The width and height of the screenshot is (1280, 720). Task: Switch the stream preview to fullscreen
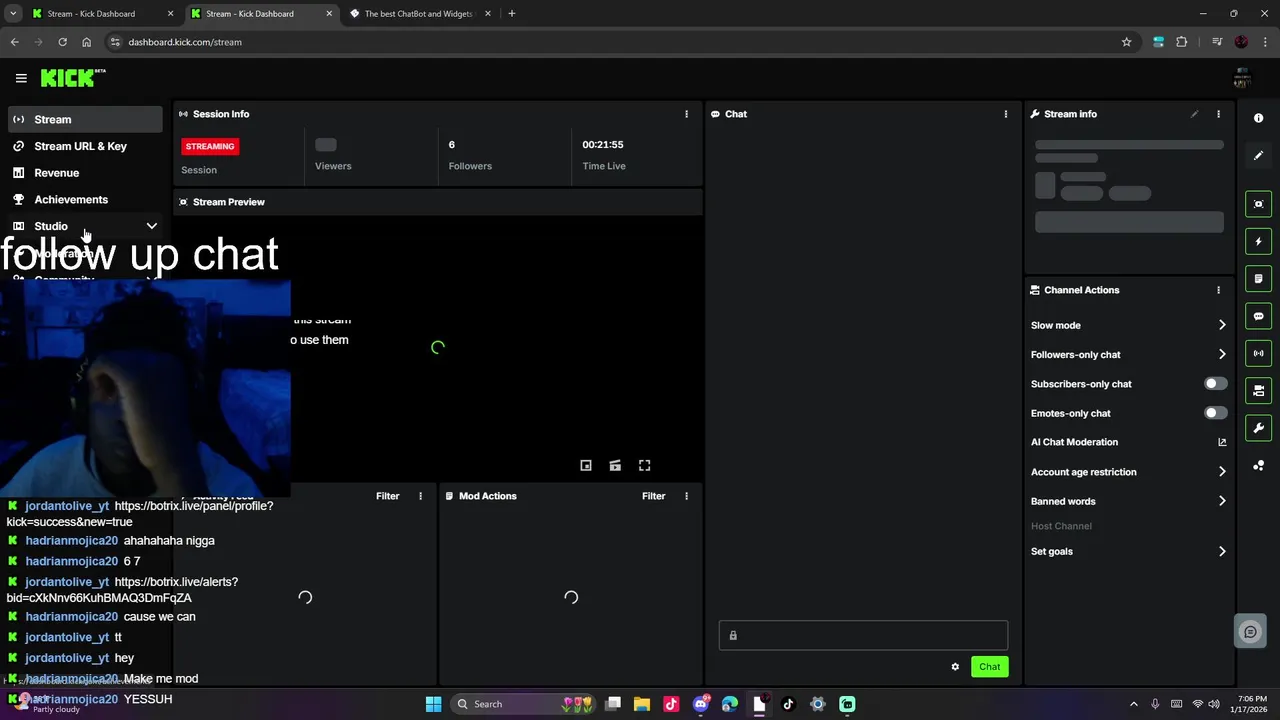pyautogui.click(x=645, y=465)
